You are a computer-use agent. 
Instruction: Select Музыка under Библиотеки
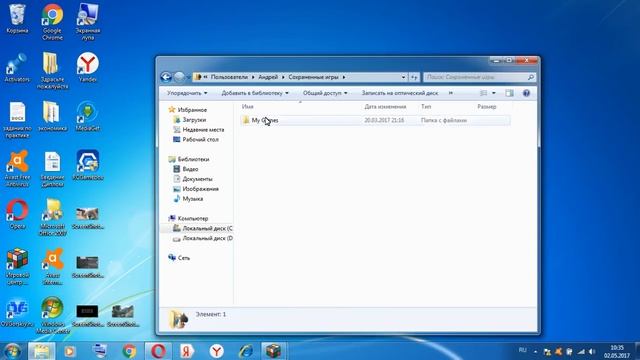point(193,199)
